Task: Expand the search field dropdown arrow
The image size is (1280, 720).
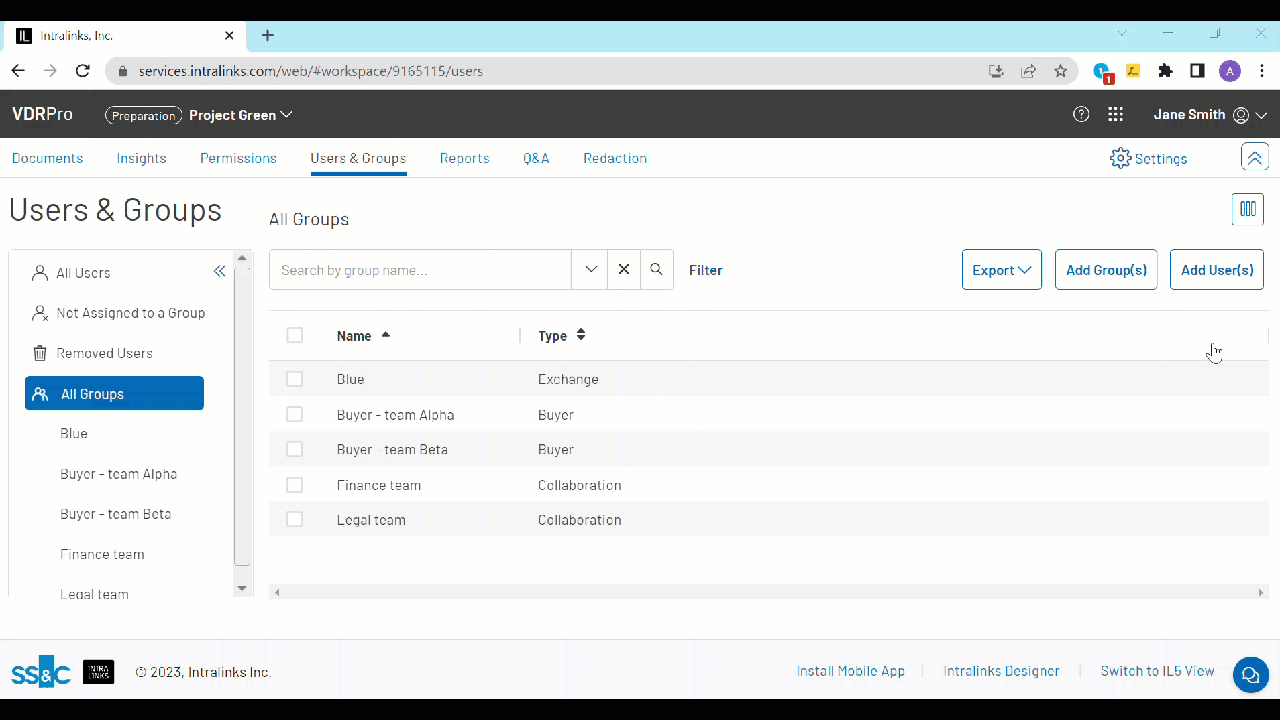Action: tap(590, 270)
